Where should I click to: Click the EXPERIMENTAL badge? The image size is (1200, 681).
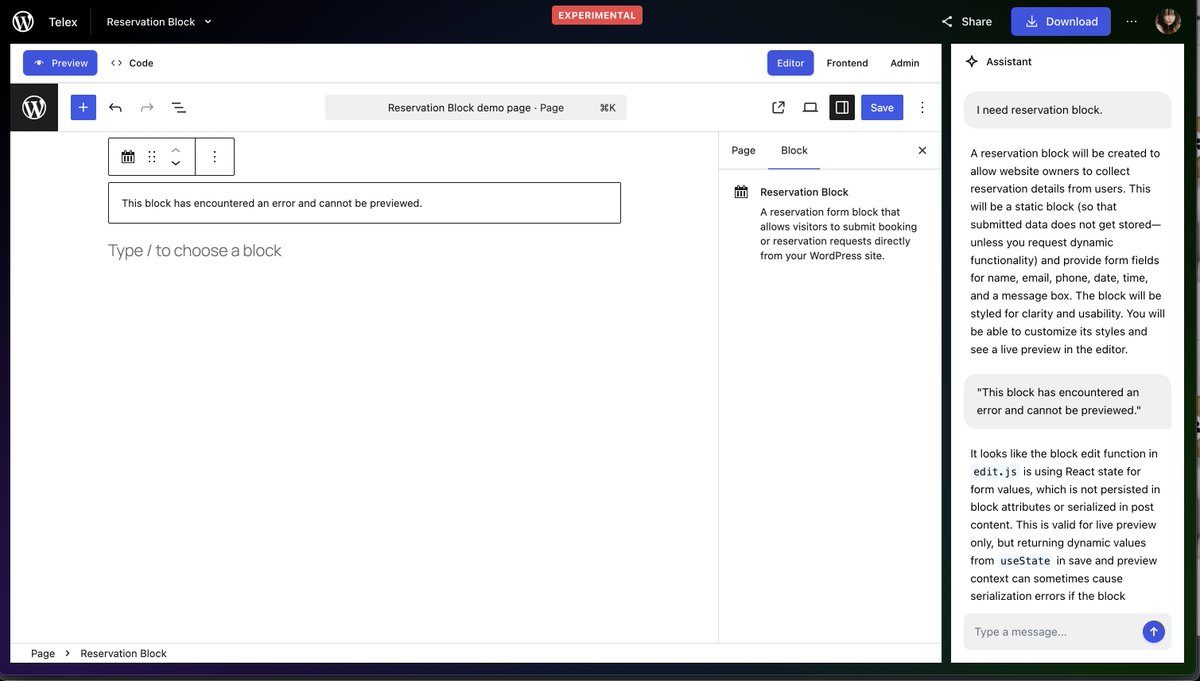(597, 15)
